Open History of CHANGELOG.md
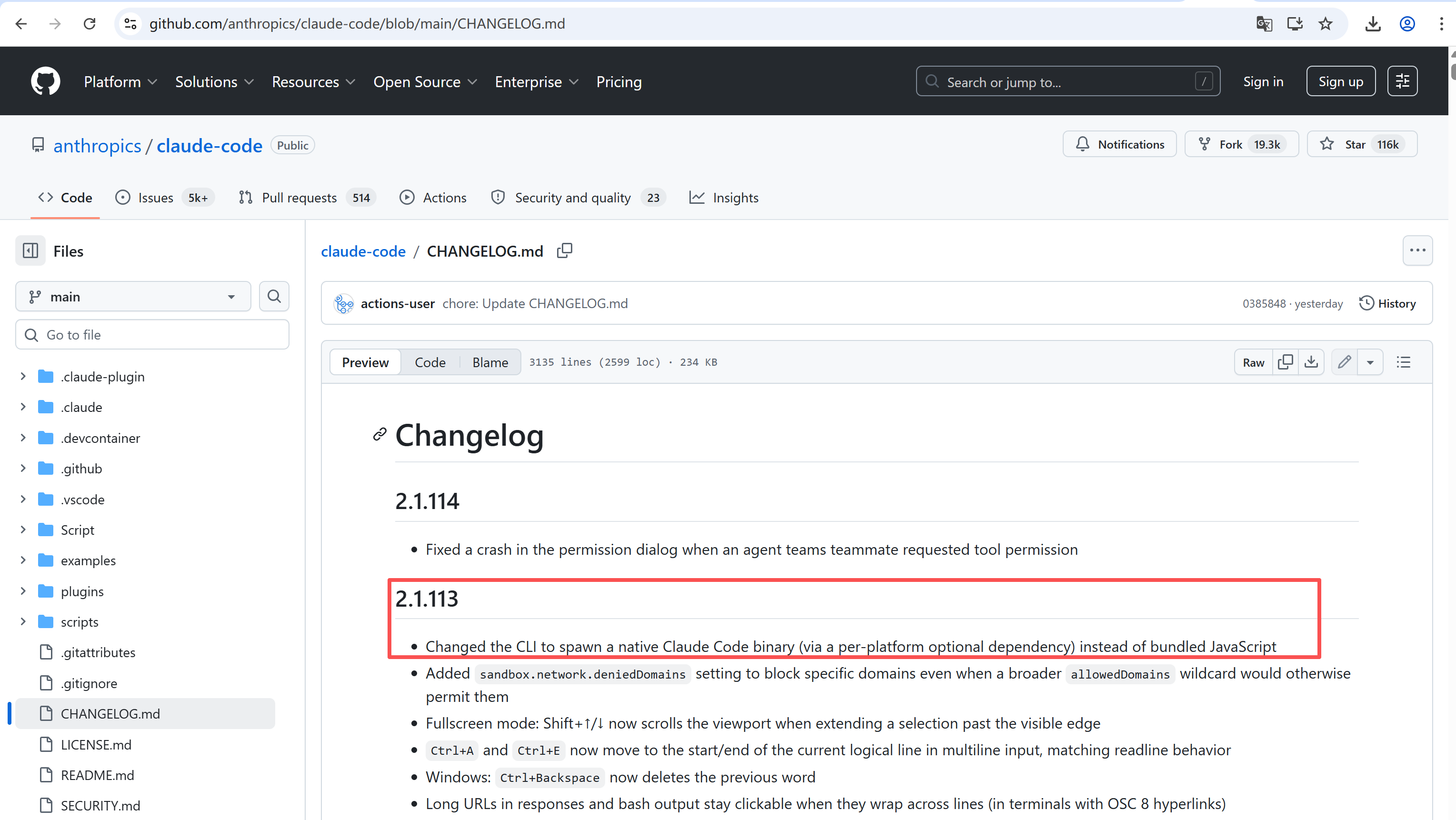The image size is (1456, 820). click(x=1387, y=303)
